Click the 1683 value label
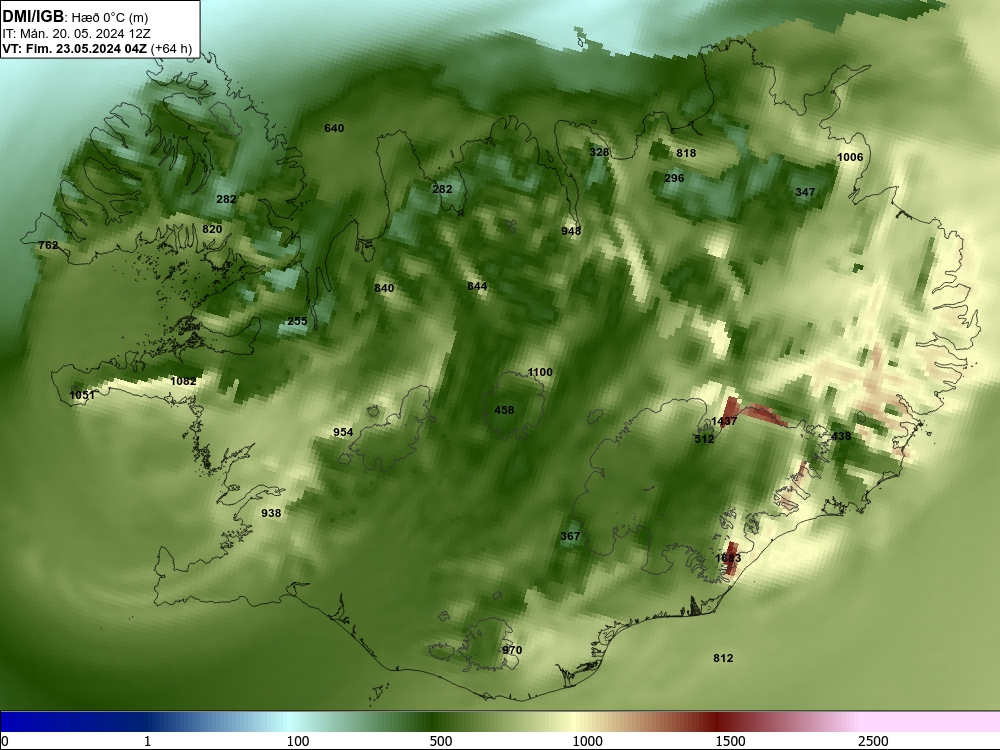 coord(728,558)
